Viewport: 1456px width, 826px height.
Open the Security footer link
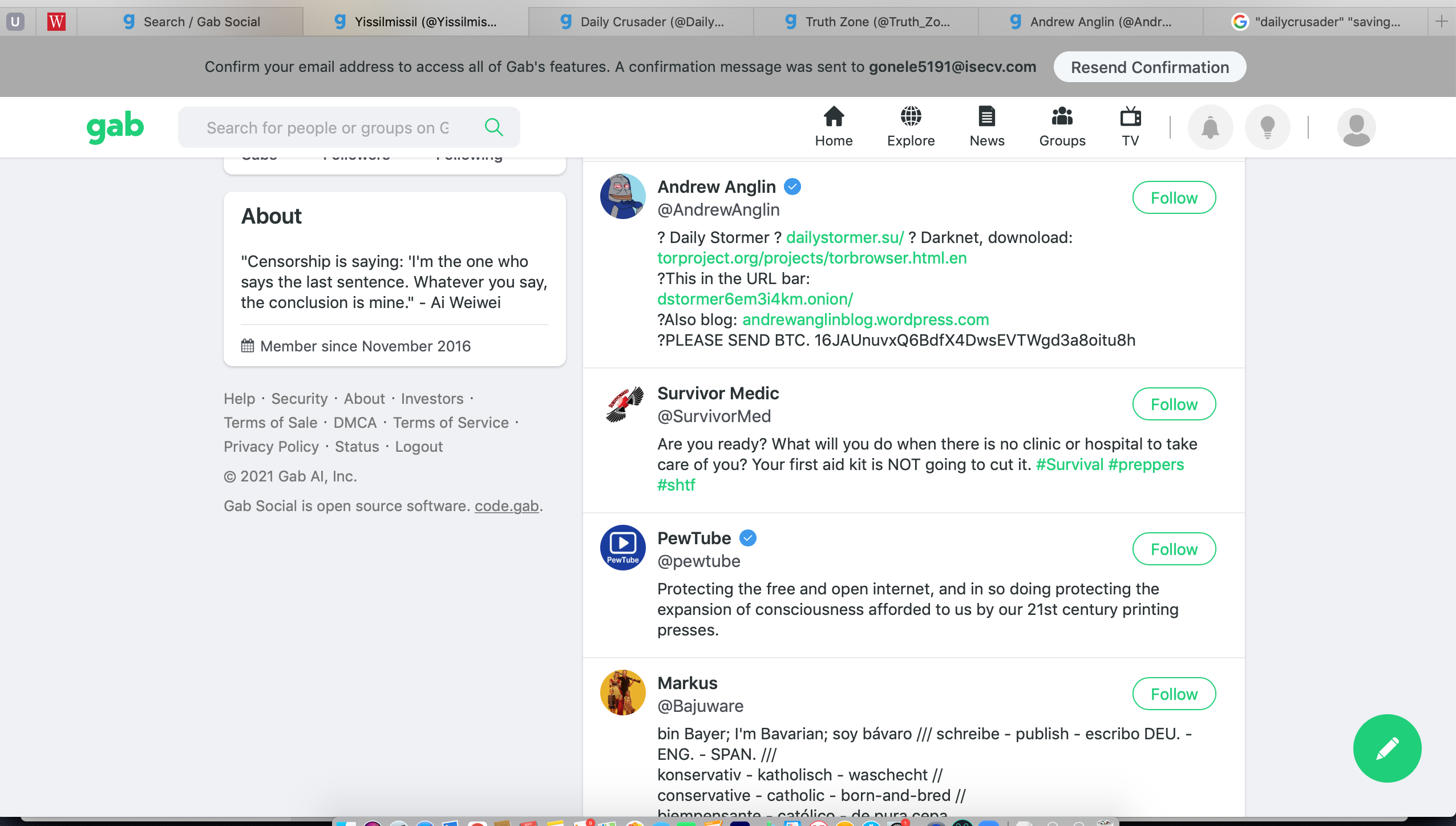(x=300, y=398)
